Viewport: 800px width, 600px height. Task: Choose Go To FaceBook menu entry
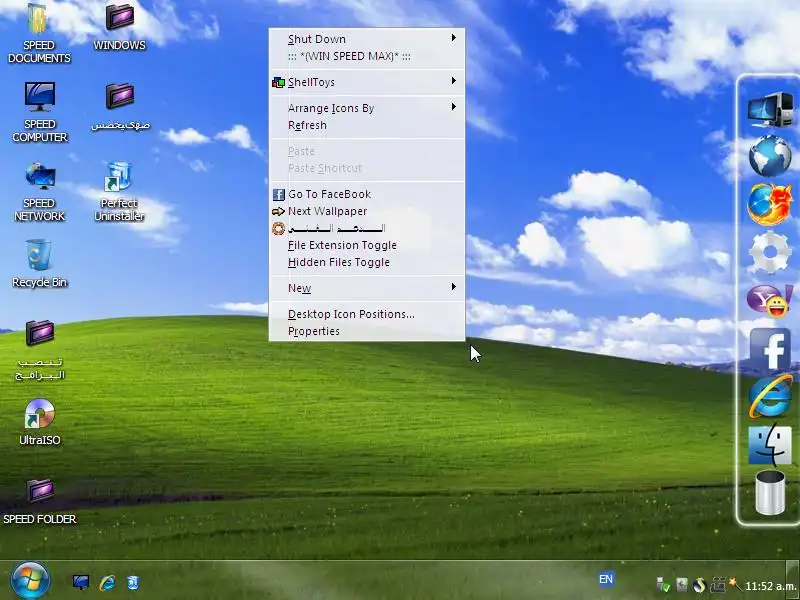(367, 194)
